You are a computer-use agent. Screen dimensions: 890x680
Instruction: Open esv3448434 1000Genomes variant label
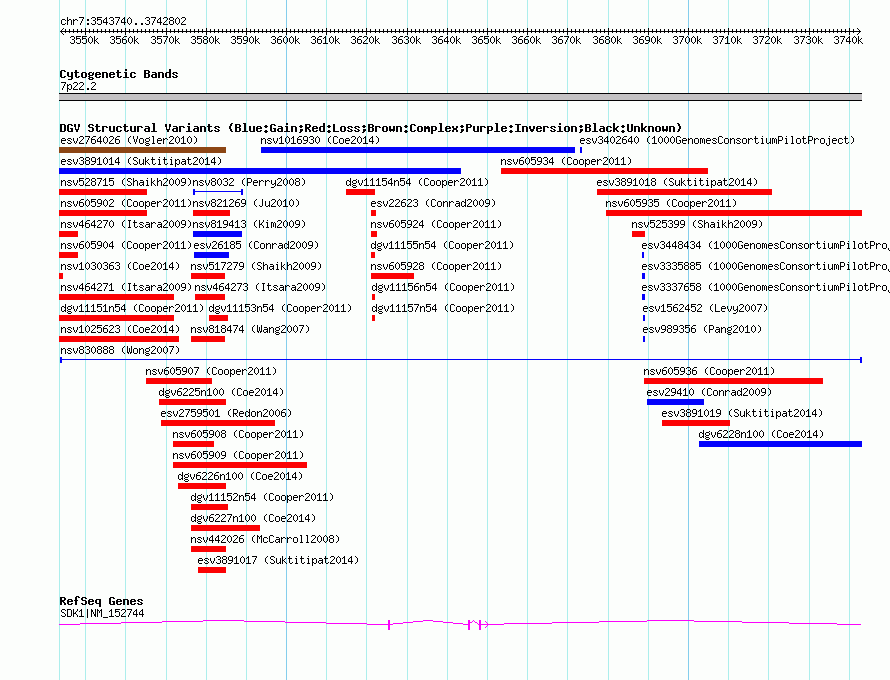(764, 245)
